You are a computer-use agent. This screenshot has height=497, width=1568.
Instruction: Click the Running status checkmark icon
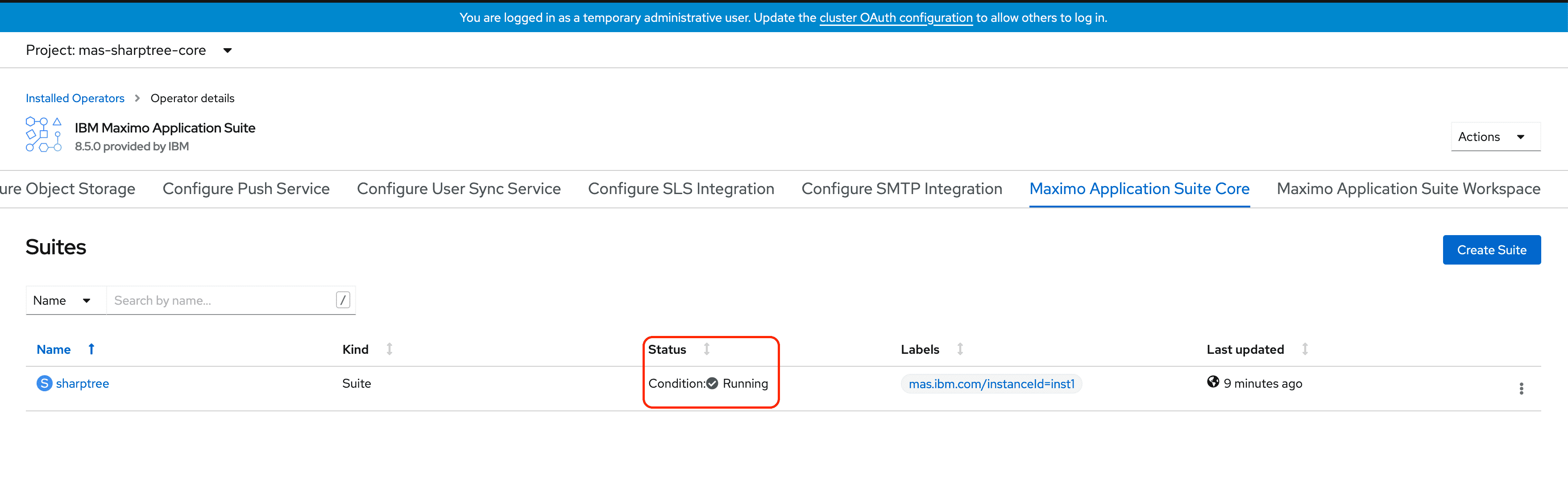(x=712, y=383)
